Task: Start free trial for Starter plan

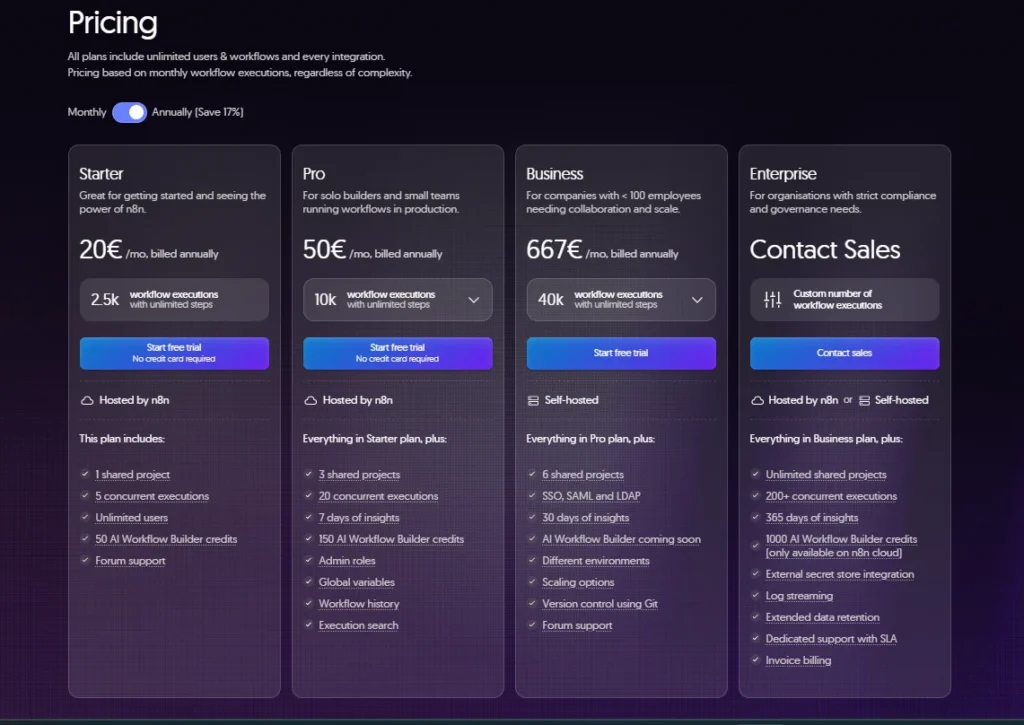Action: 174,353
